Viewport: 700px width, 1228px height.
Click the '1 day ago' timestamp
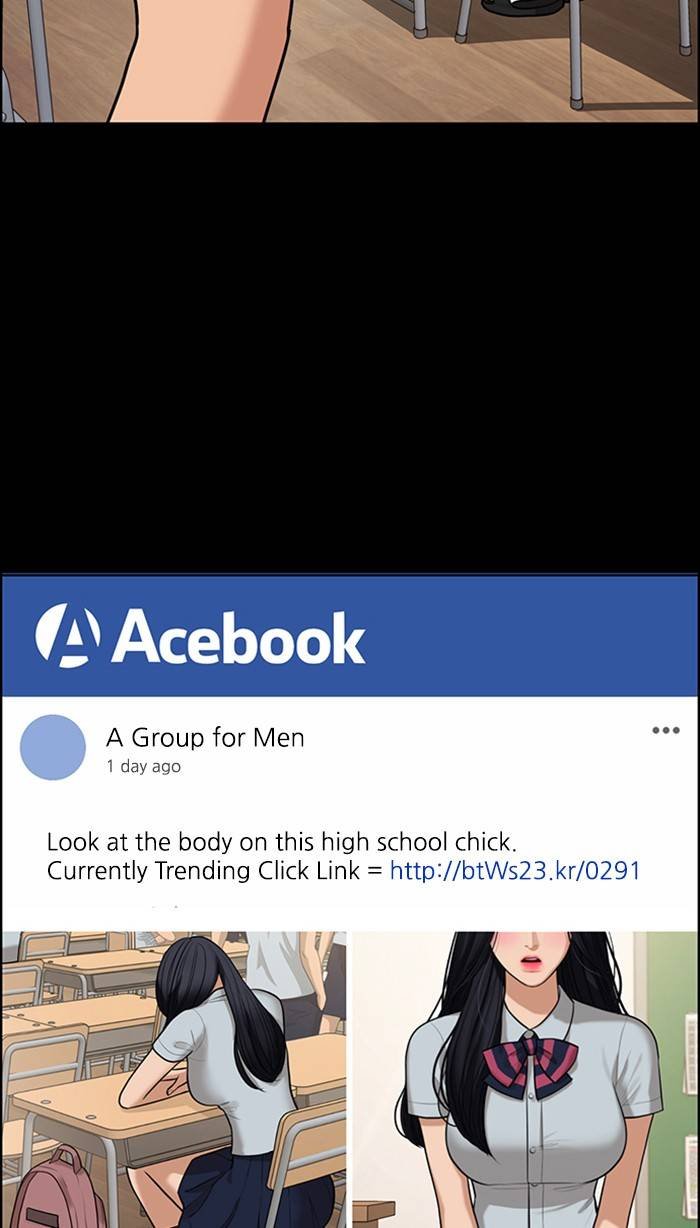tap(144, 767)
